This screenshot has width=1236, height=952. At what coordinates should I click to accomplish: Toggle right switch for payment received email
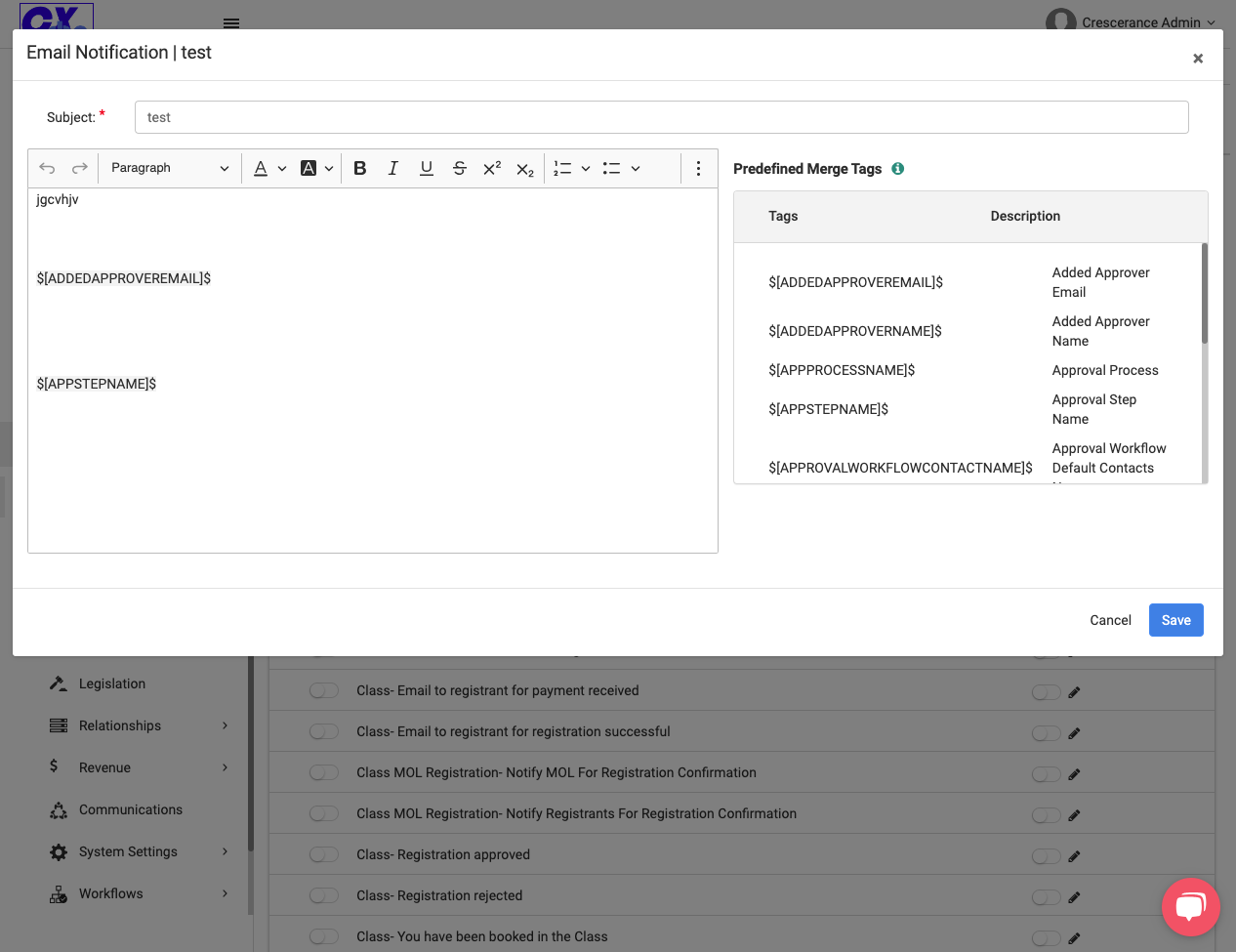(1047, 692)
